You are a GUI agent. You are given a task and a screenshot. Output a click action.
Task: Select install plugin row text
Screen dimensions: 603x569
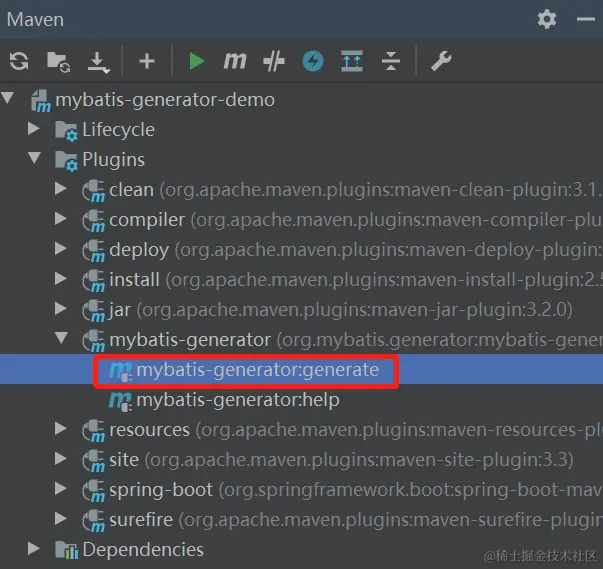[356, 280]
